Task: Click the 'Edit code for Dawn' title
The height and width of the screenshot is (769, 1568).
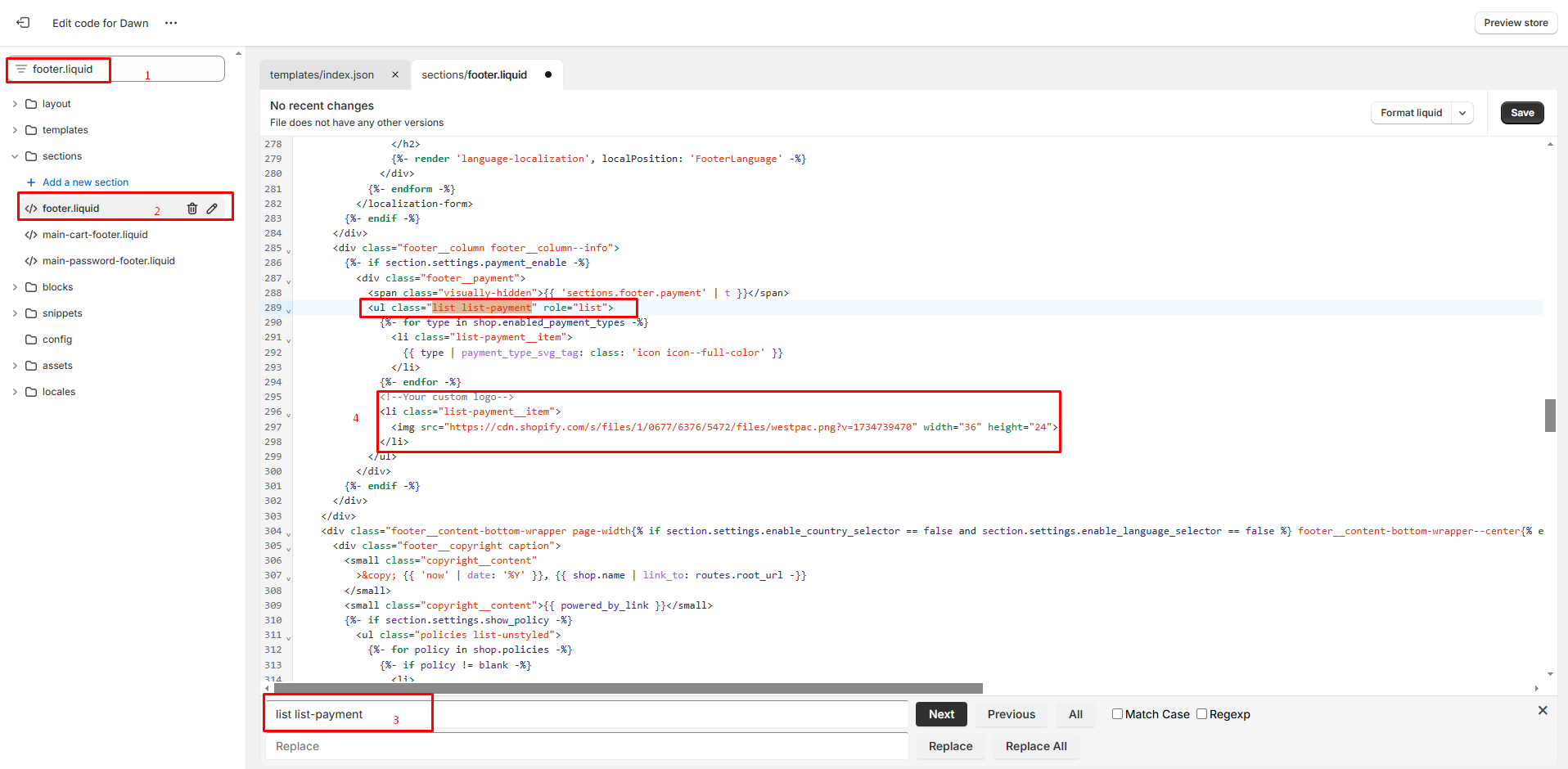Action: pos(101,23)
